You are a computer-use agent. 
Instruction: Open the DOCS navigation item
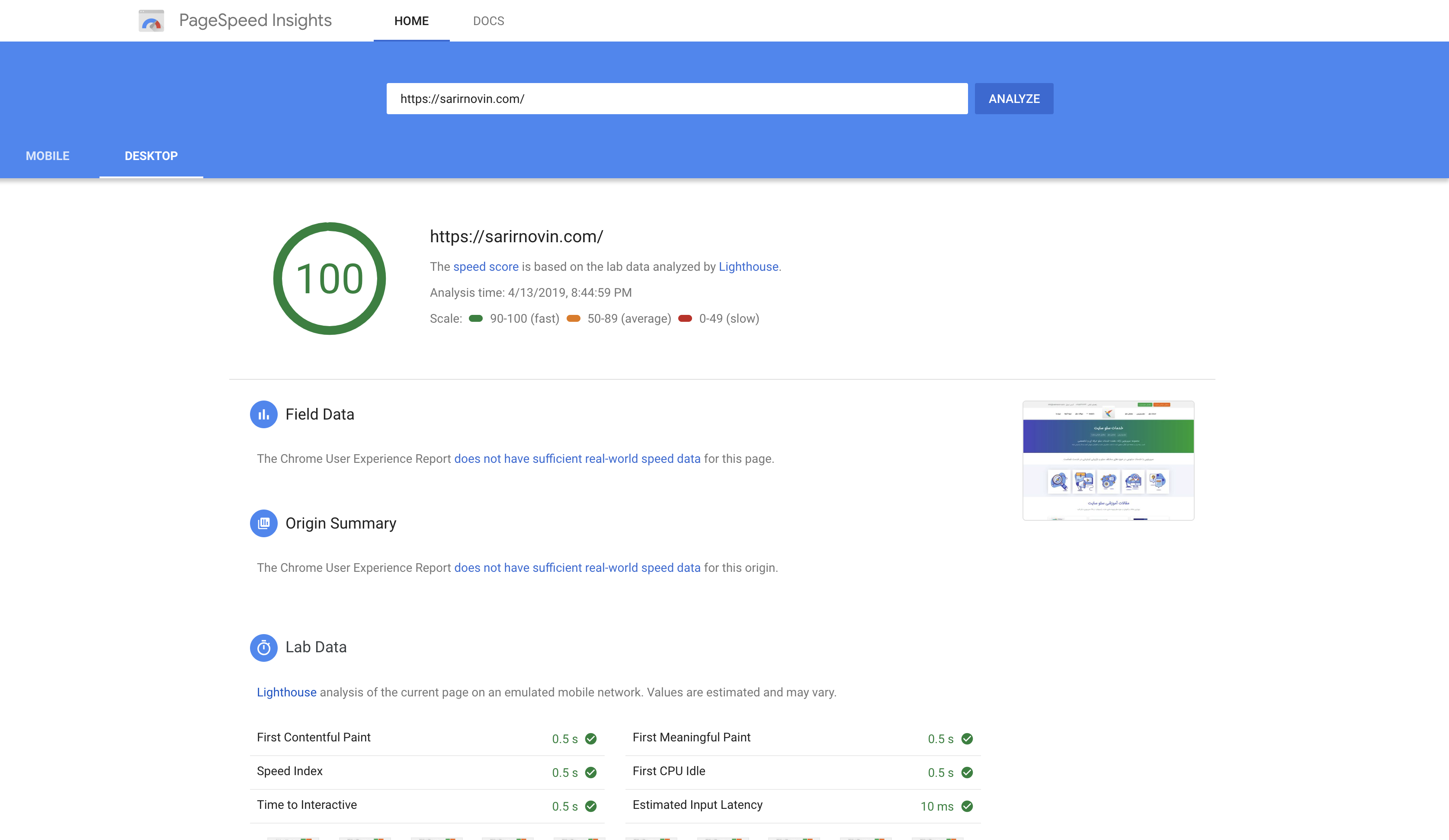[x=488, y=21]
